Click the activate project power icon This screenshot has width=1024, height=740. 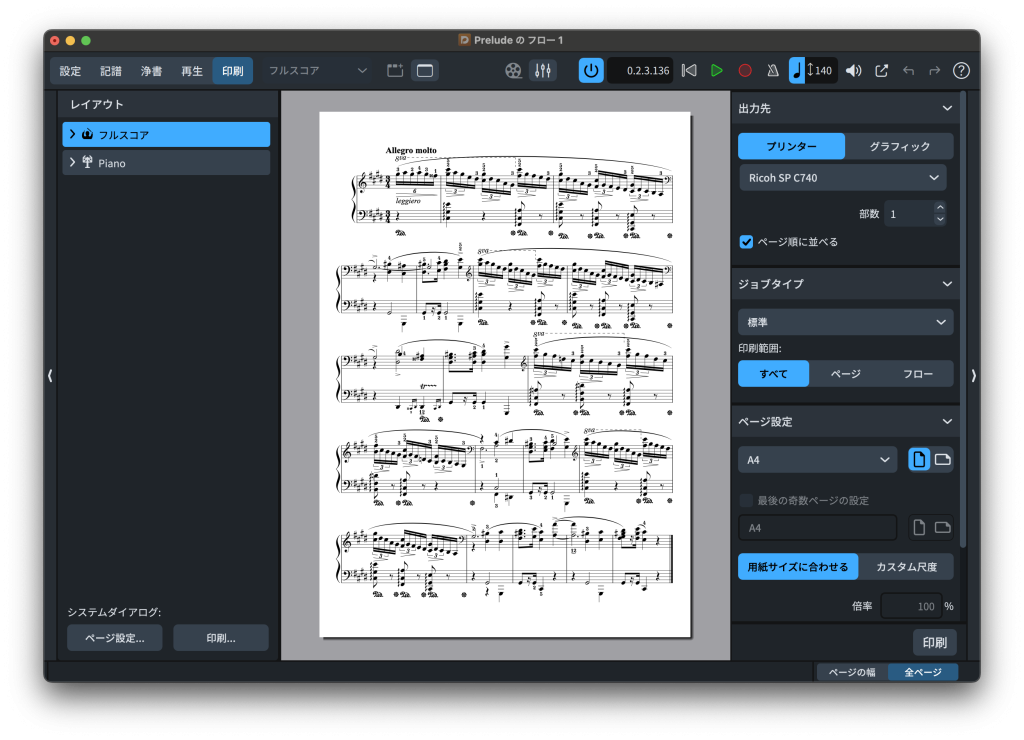[x=591, y=71]
